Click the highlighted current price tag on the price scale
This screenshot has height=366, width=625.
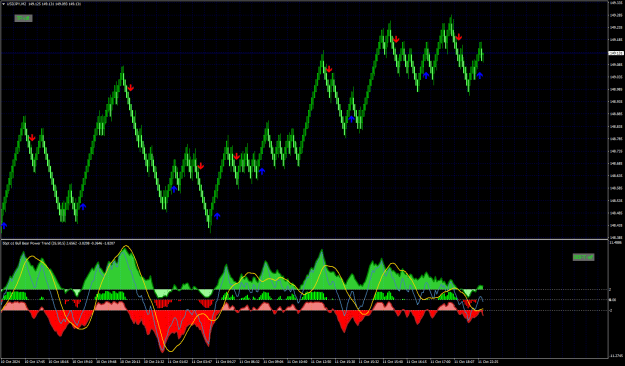616,53
